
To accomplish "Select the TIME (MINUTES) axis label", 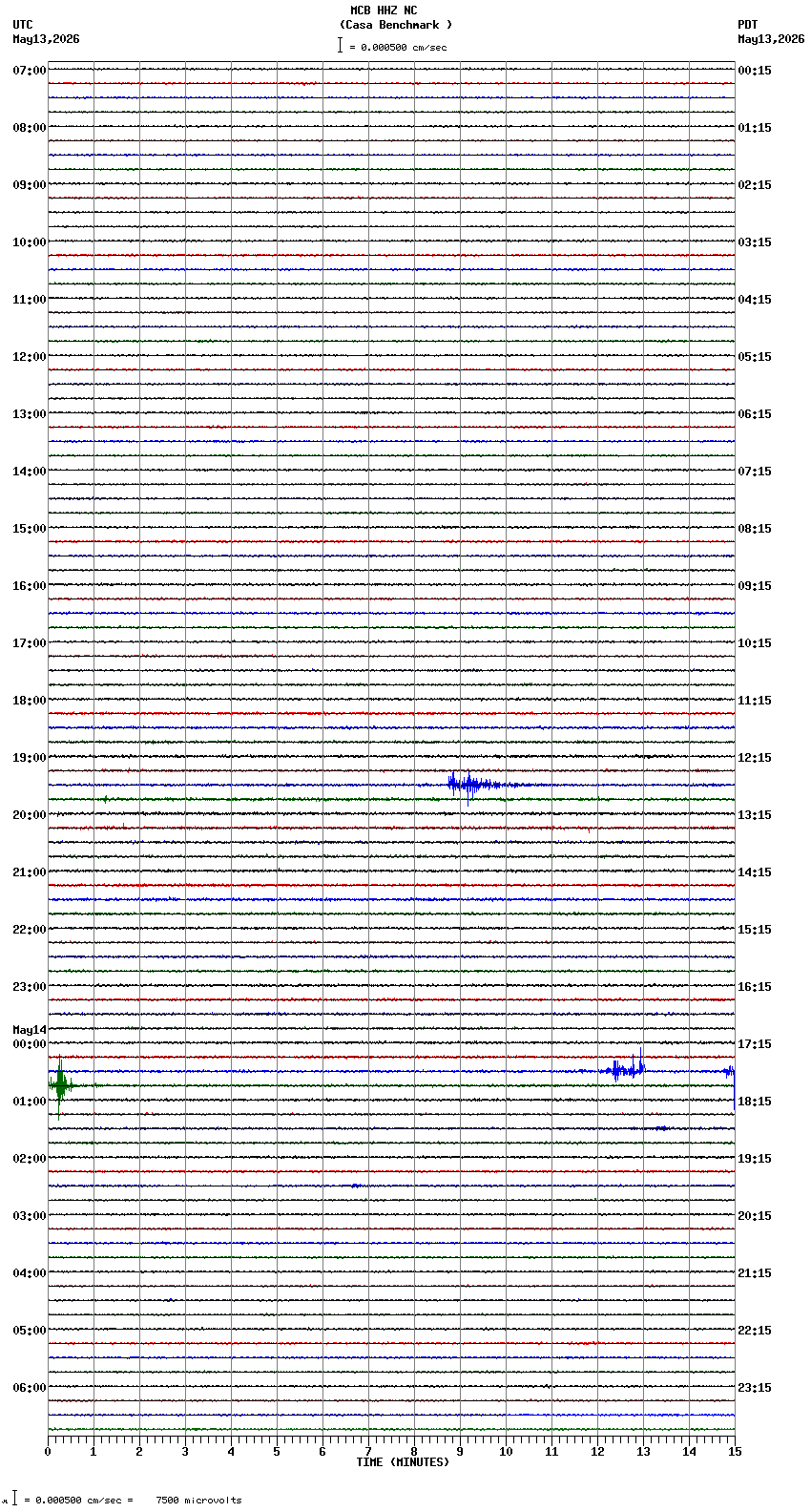I will coord(403,1462).
